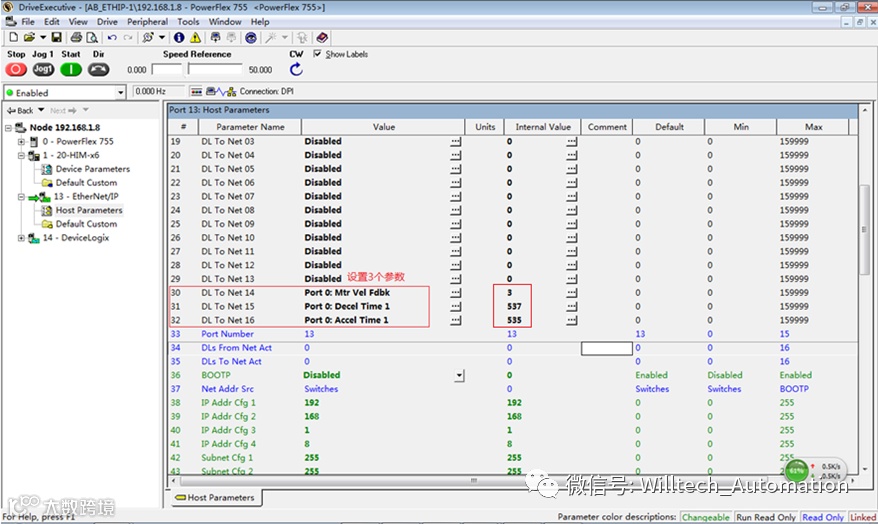Image resolution: width=878 pixels, height=524 pixels.
Task: Click the Speed Reference slider track
Action: point(215,69)
